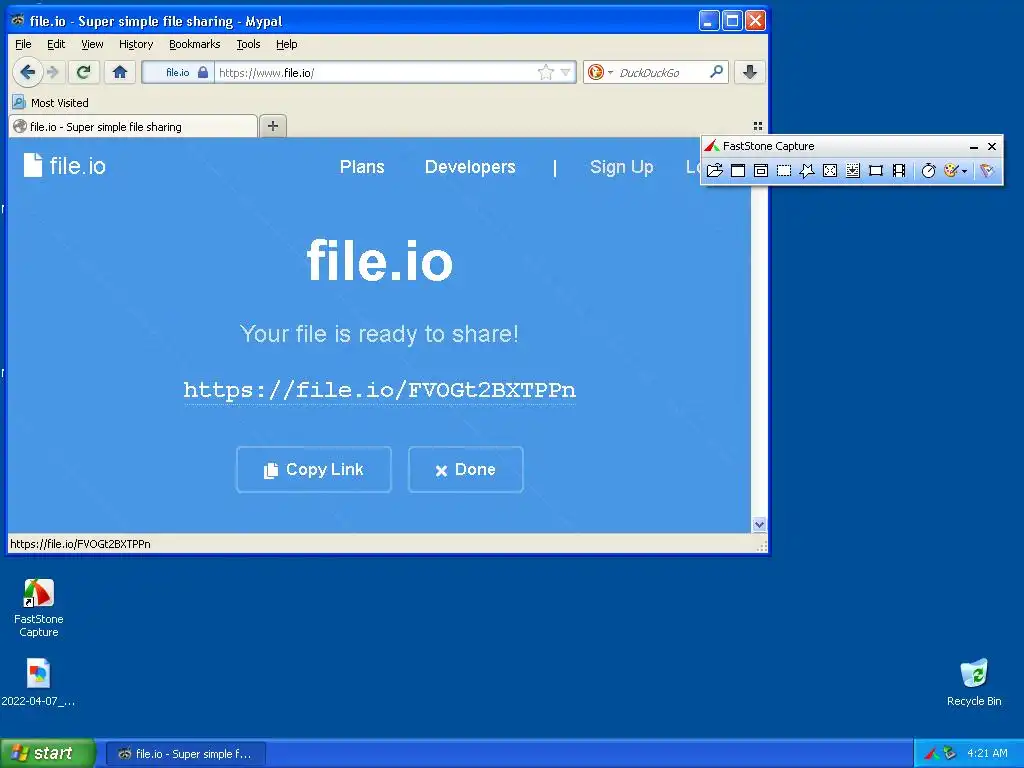Image resolution: width=1024 pixels, height=768 pixels.
Task: Open DuckDuckGo search engine selector
Action: click(x=600, y=72)
